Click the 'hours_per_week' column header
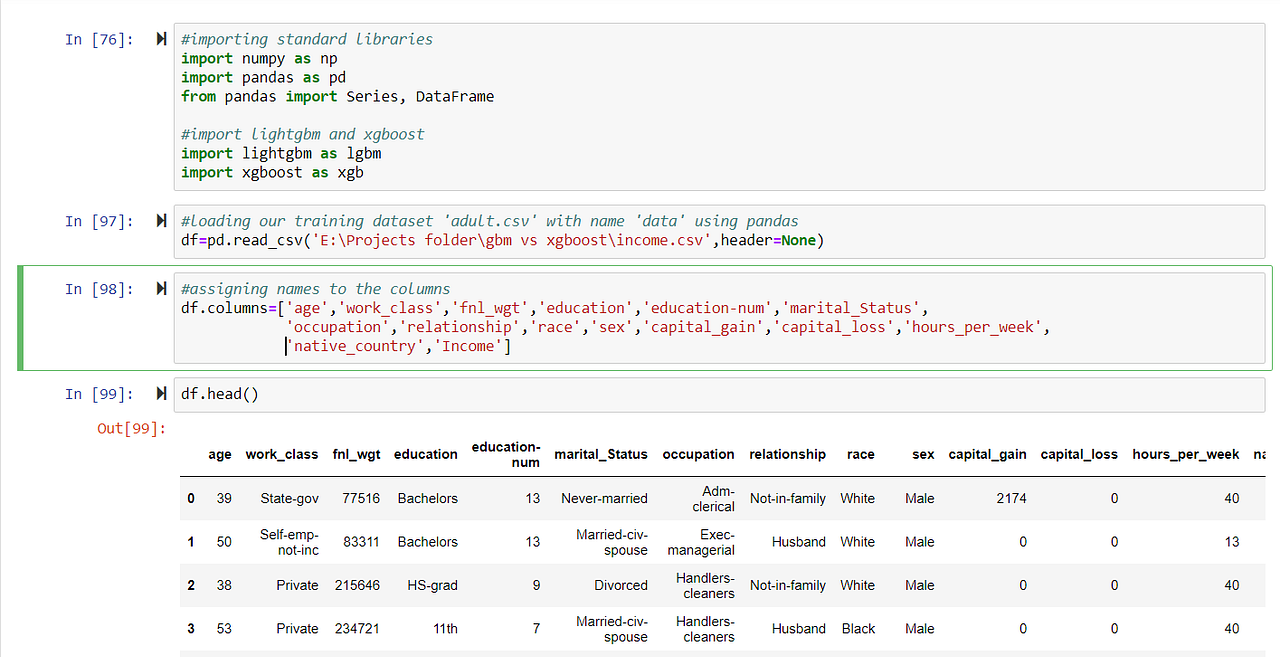 [x=1186, y=454]
